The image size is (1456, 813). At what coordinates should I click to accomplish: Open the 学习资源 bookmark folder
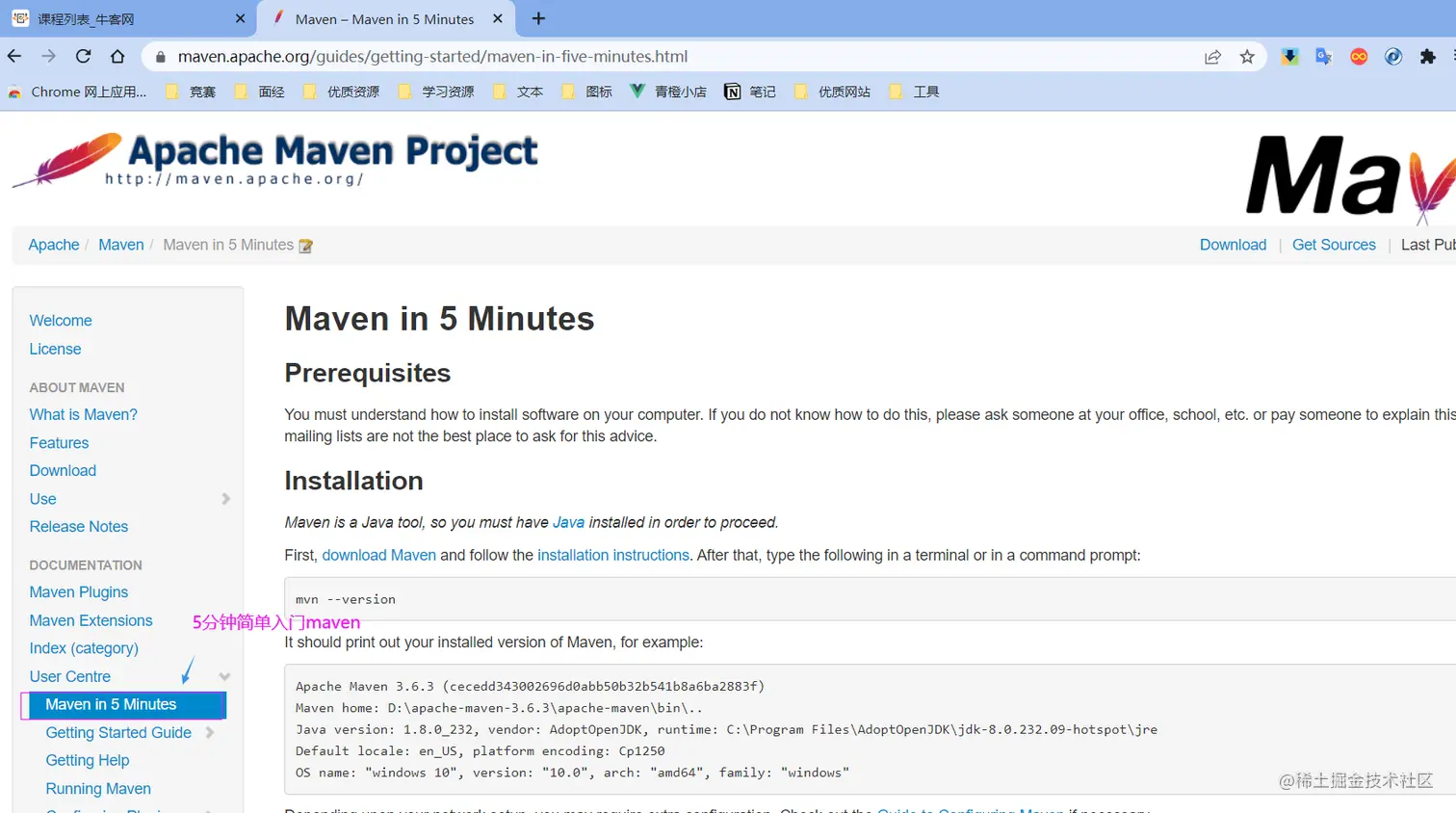[436, 92]
